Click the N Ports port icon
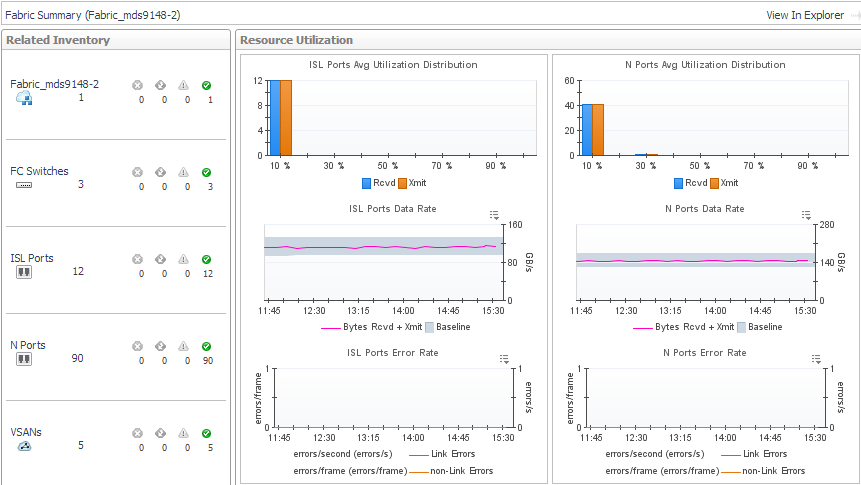 tap(24, 359)
